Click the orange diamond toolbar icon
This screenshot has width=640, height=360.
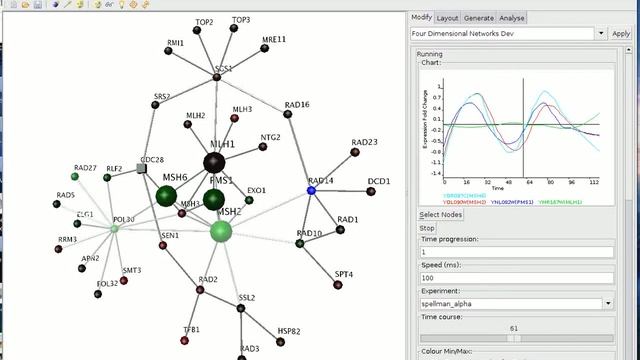tap(133, 4)
